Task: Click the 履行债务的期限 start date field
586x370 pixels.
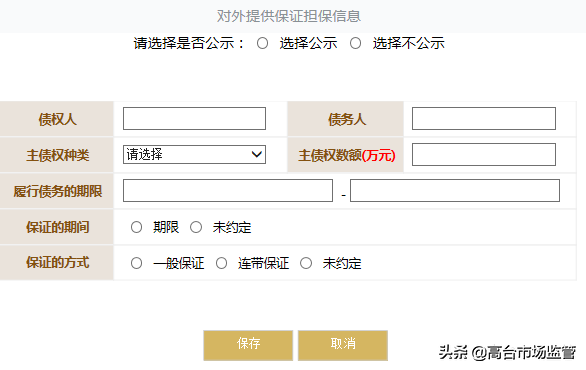Action: (x=228, y=190)
